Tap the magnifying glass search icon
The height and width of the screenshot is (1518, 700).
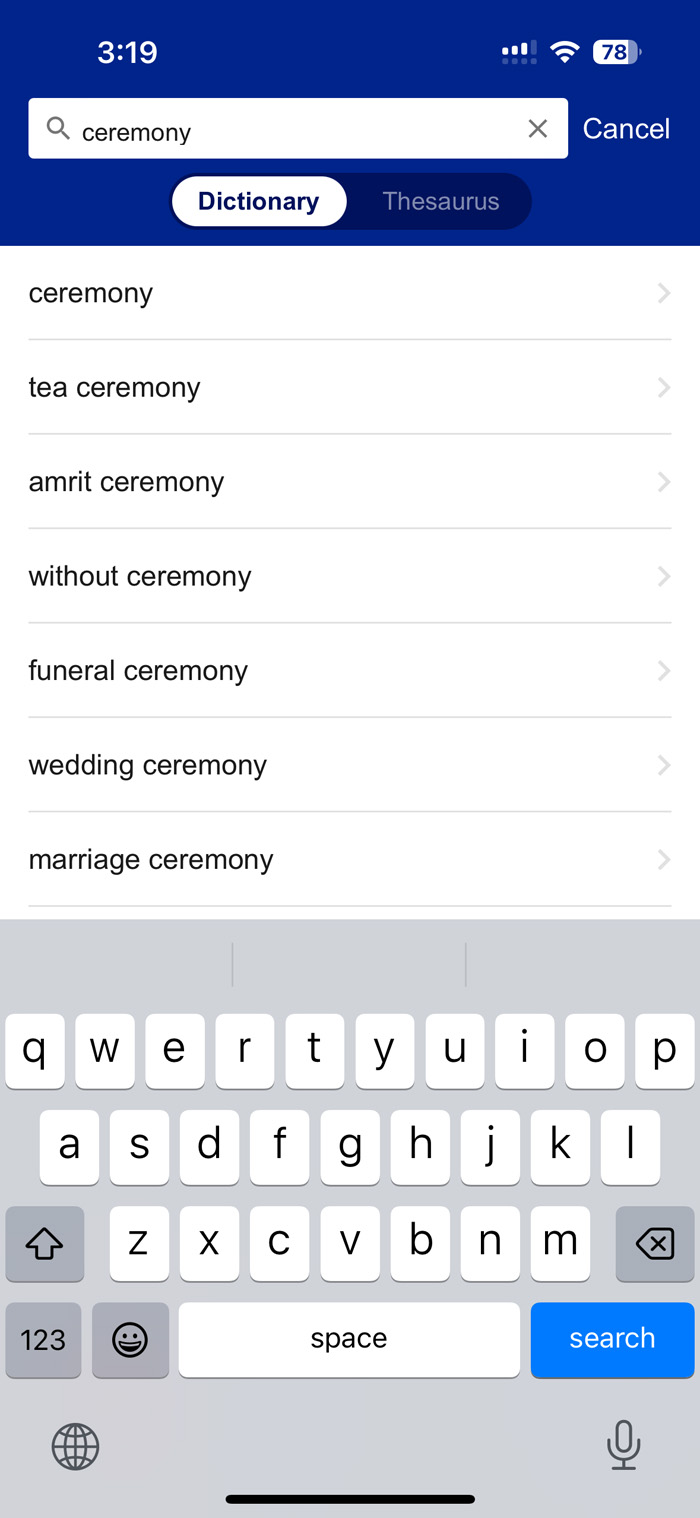pyautogui.click(x=57, y=128)
